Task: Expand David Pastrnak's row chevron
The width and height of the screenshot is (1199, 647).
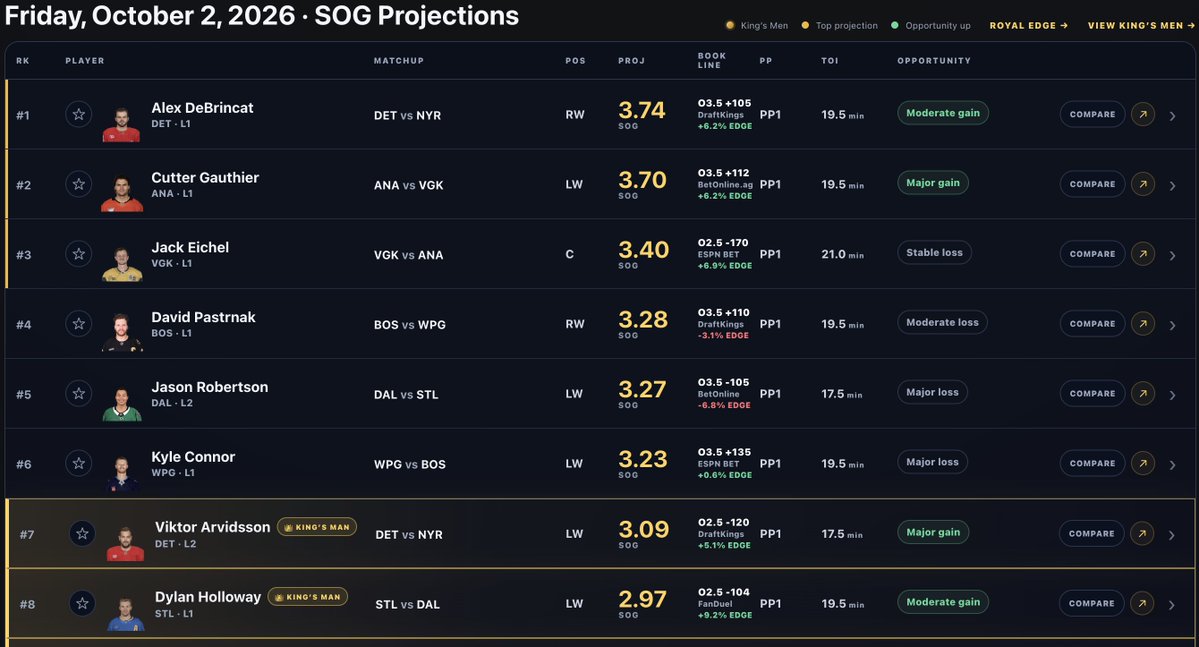Action: point(1172,325)
